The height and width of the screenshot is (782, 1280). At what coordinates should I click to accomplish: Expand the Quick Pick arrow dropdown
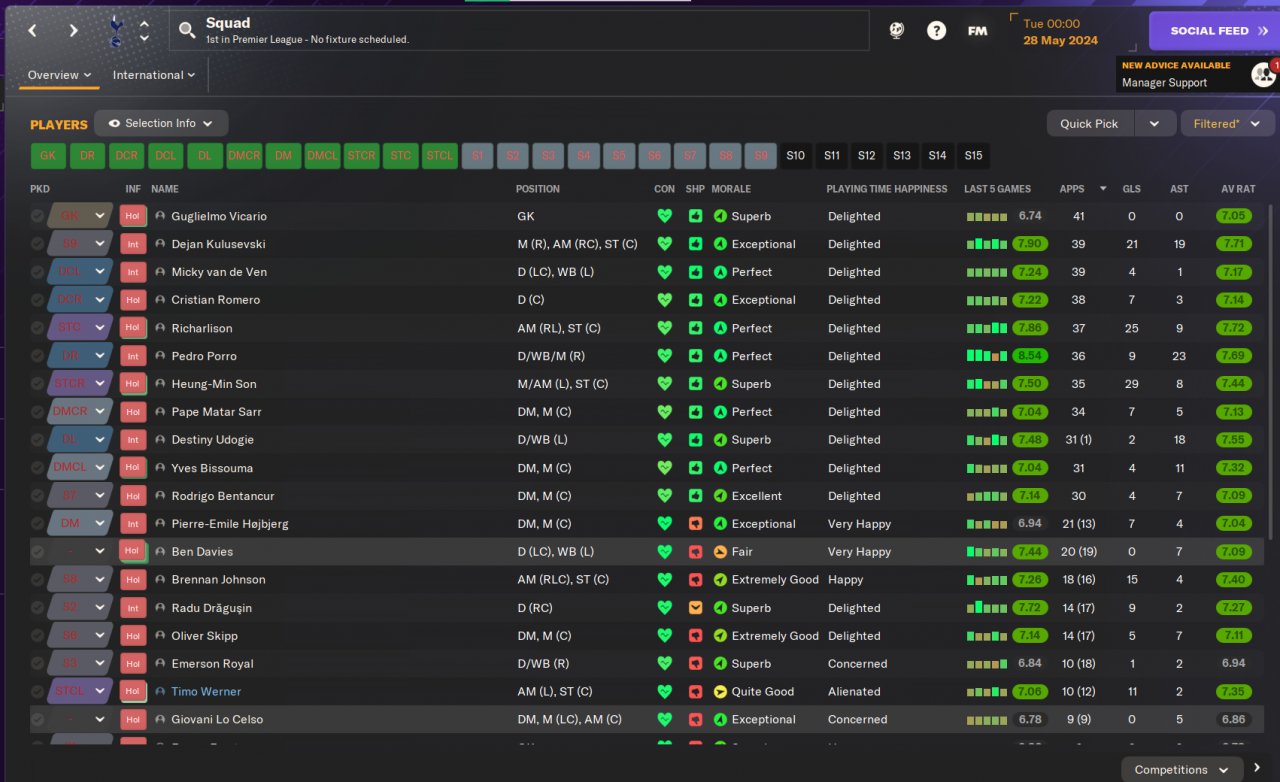(x=1154, y=124)
